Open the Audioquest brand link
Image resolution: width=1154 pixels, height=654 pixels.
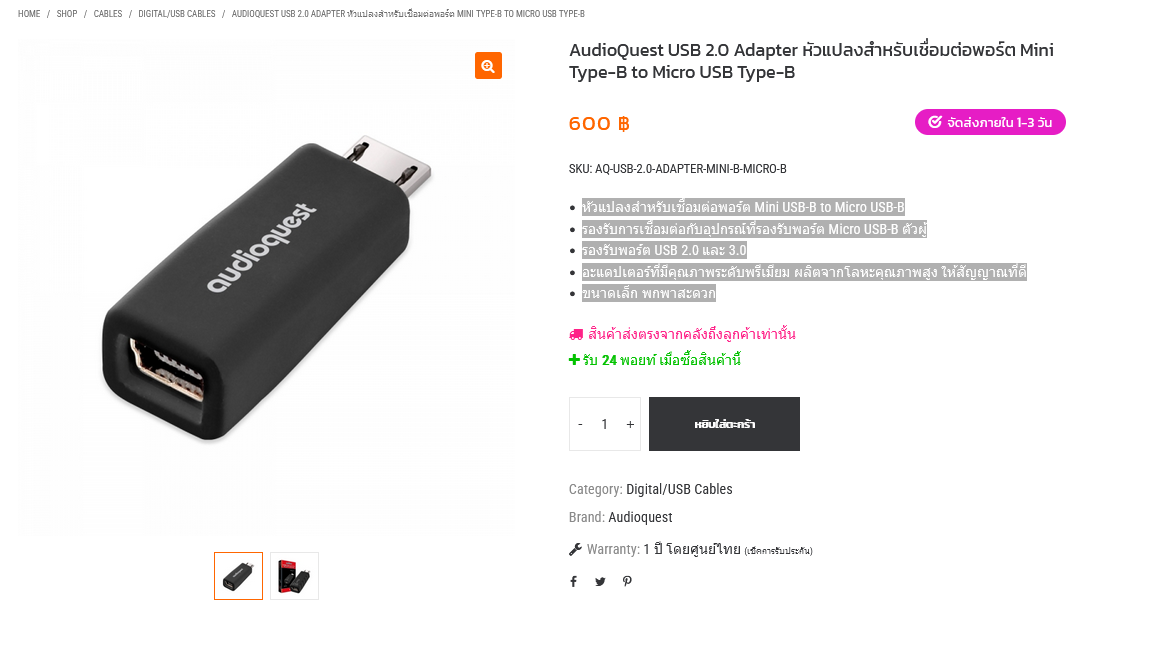click(x=640, y=517)
